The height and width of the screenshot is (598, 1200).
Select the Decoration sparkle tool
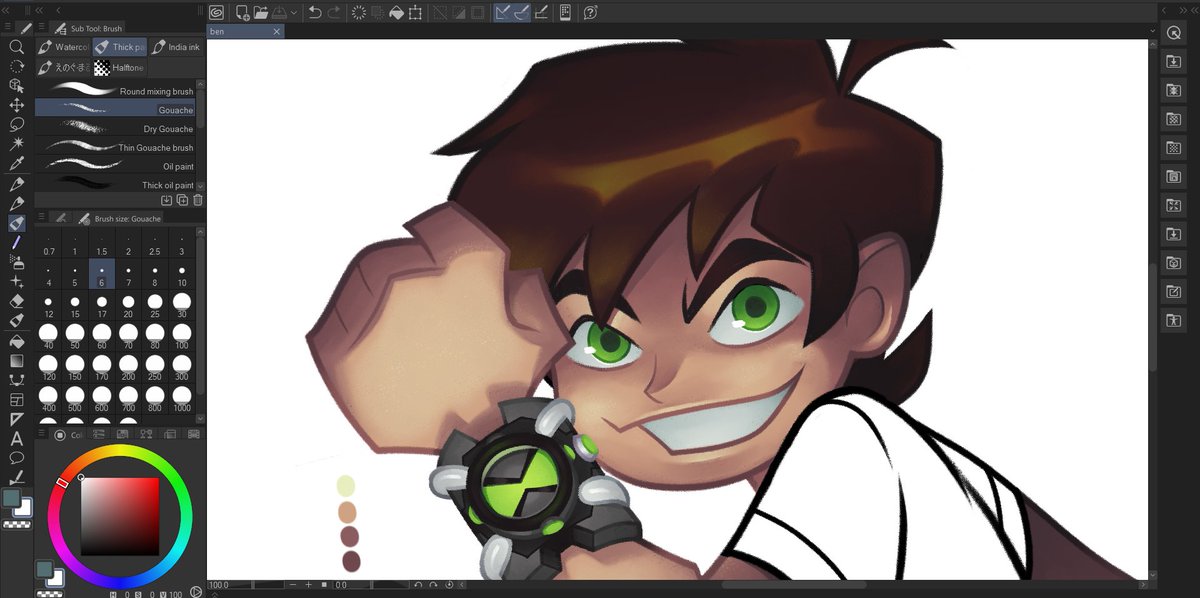point(17,281)
